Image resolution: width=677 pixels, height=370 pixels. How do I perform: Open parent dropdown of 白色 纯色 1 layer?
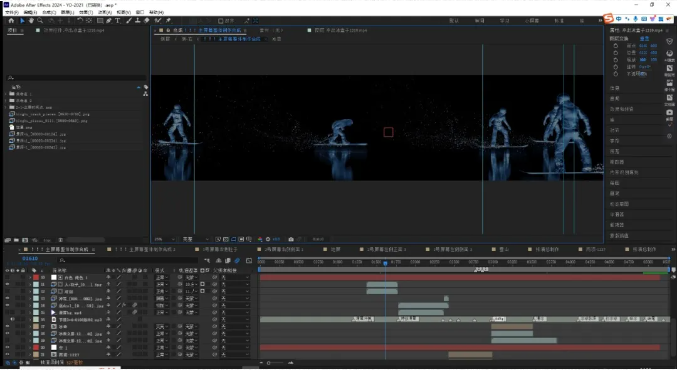235,278
